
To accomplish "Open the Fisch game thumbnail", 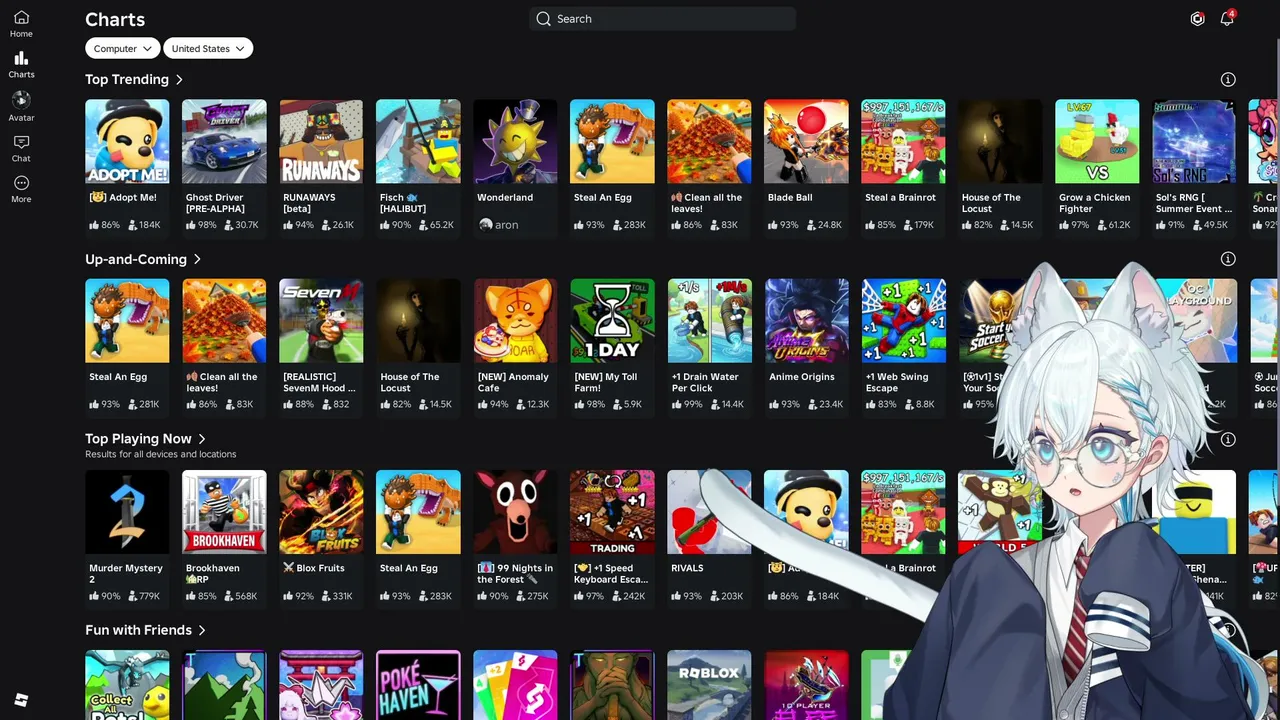I will (418, 141).
